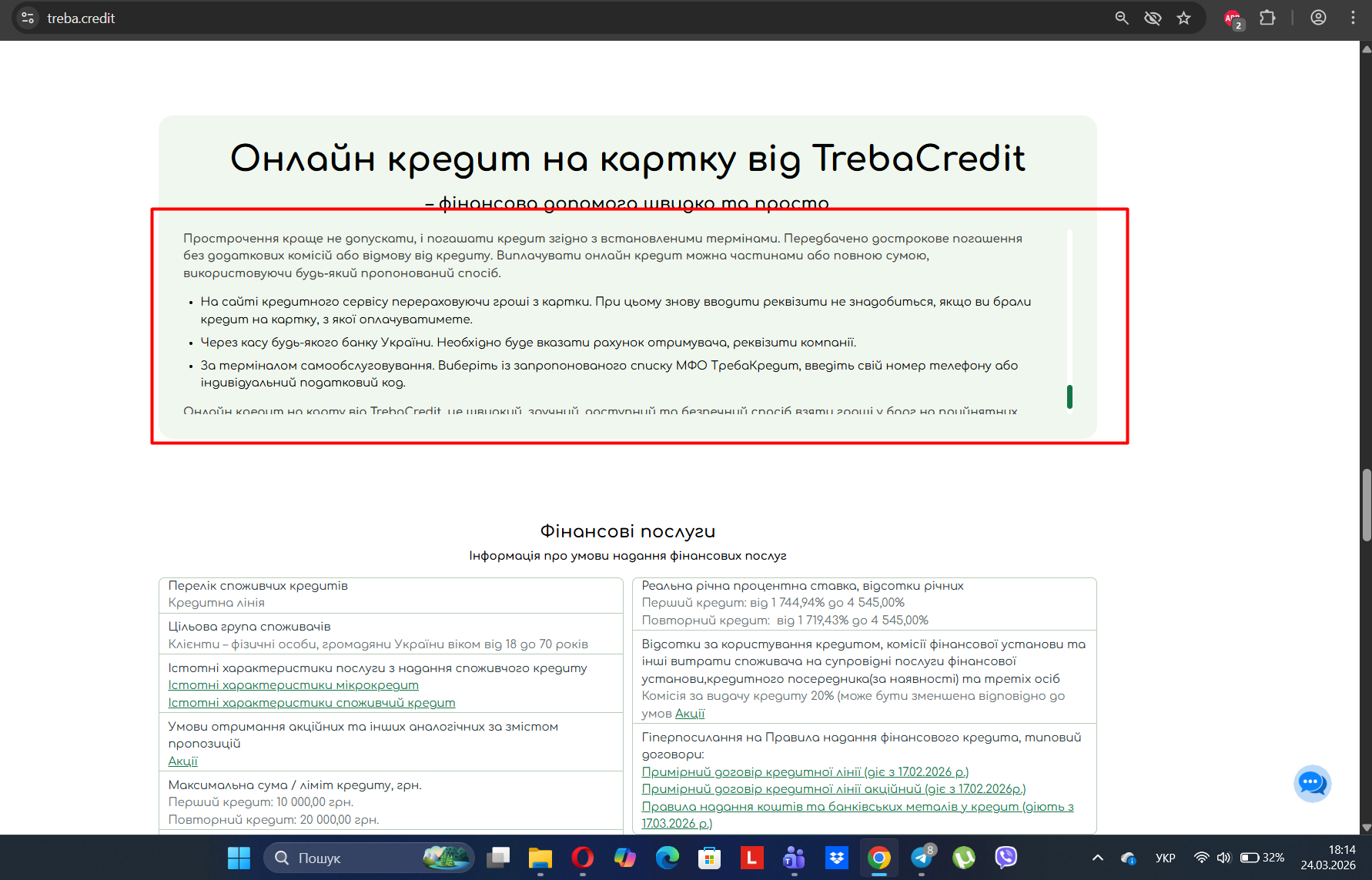Click text Перший кредит: від 1 744,94% до 4 545,00%
This screenshot has width=1372, height=880.
[773, 603]
